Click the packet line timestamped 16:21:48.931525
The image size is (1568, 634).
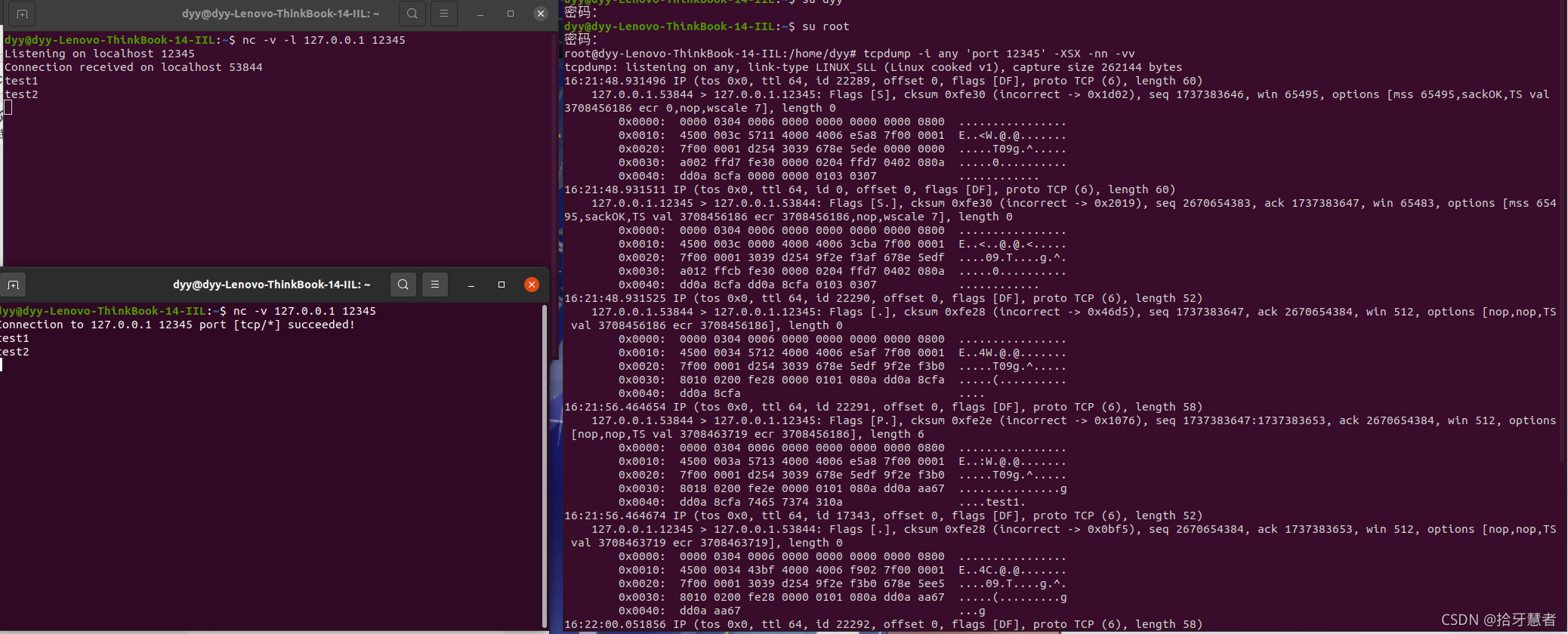click(x=883, y=298)
